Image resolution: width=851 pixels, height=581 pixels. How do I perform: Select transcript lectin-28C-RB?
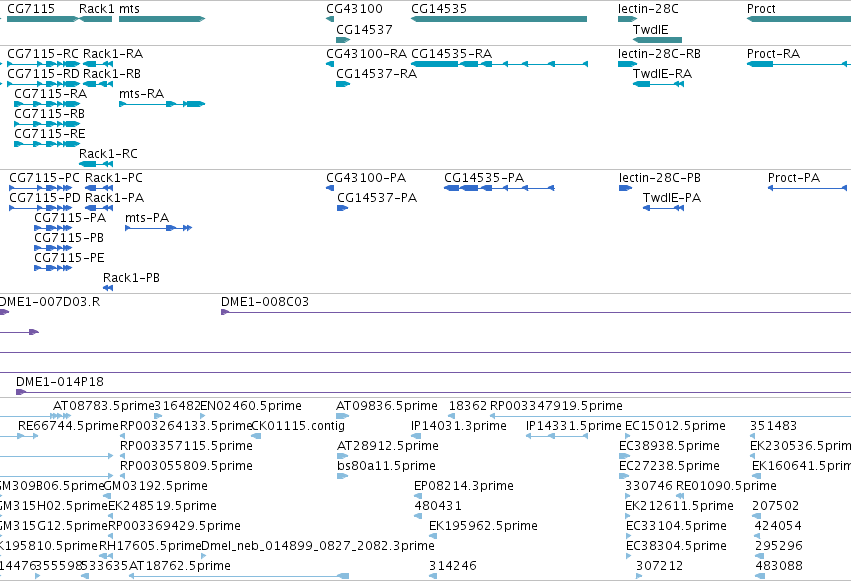pos(627,64)
